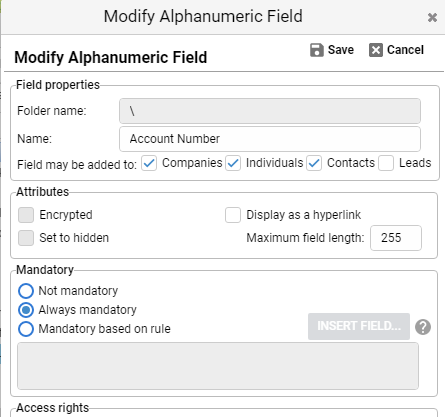Click the Cancel X box icon
This screenshot has width=445, height=417.
click(376, 50)
